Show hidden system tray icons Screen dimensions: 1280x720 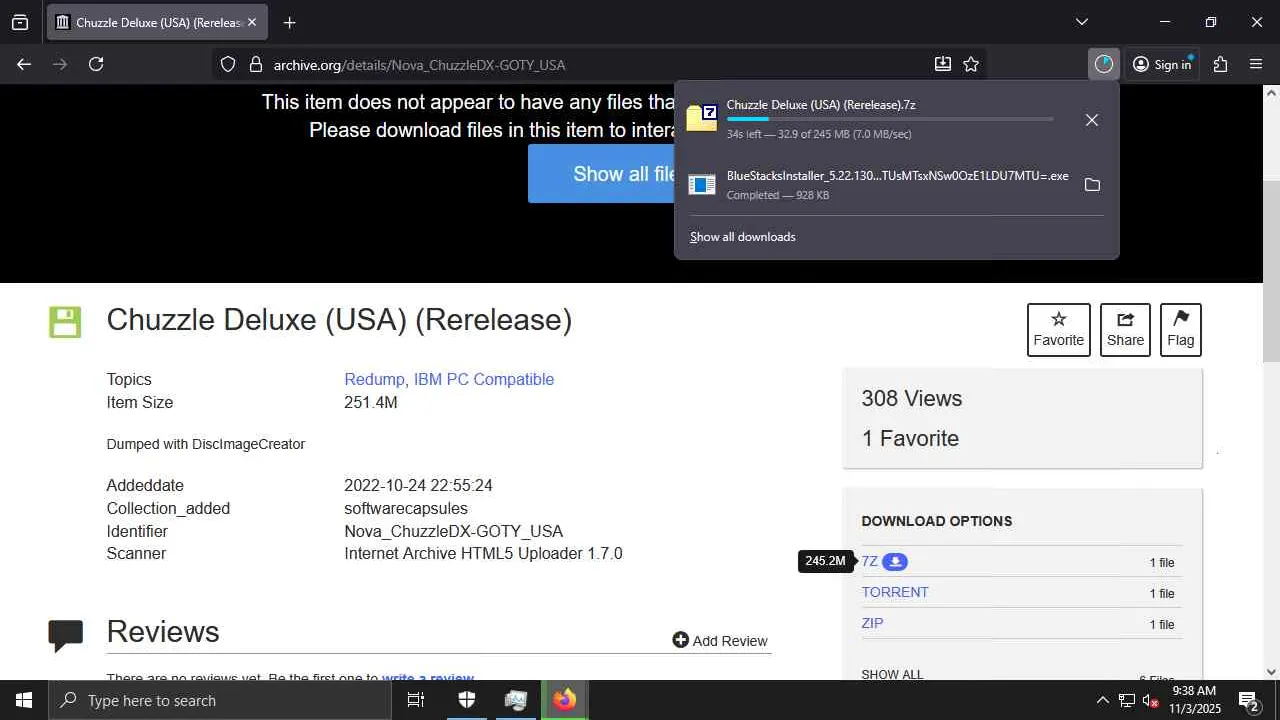(x=1102, y=700)
